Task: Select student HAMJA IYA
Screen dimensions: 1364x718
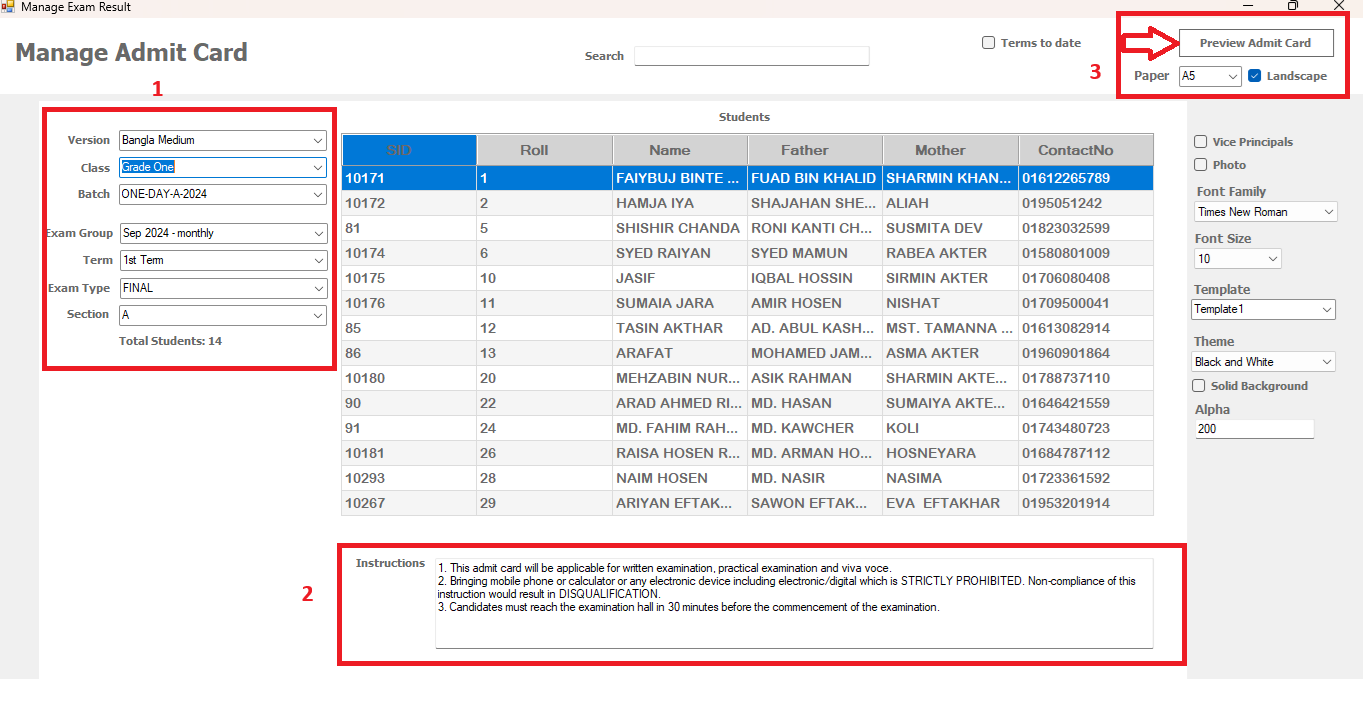Action: coord(680,203)
